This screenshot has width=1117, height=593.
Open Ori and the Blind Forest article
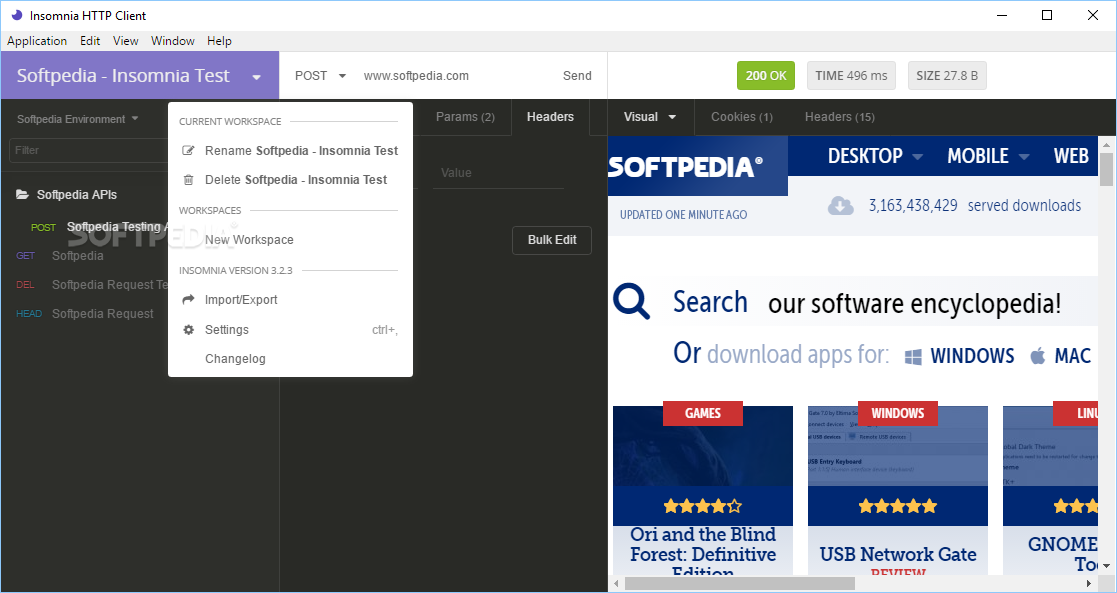[x=703, y=552]
